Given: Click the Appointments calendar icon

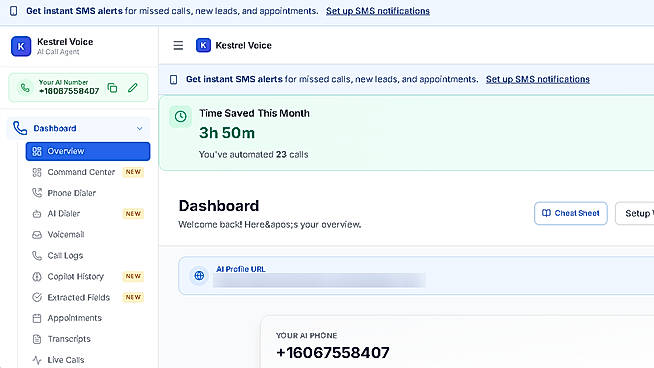Looking at the screenshot, I should point(37,318).
